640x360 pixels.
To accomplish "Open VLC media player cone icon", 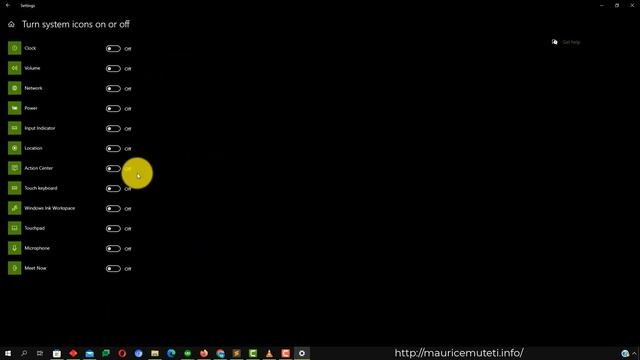I will (269, 353).
